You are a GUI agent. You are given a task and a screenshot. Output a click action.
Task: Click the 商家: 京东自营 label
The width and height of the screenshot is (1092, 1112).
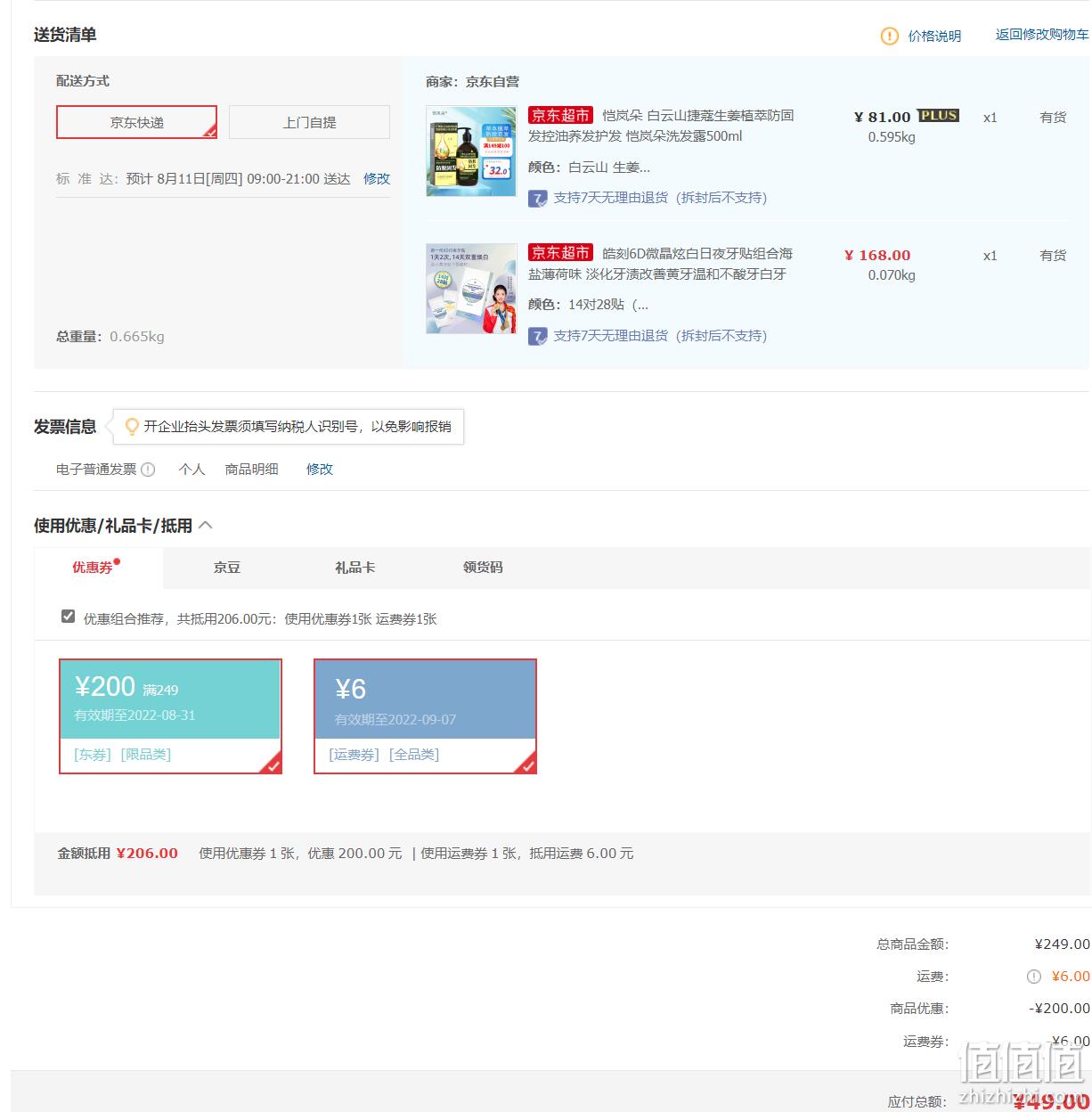472,82
